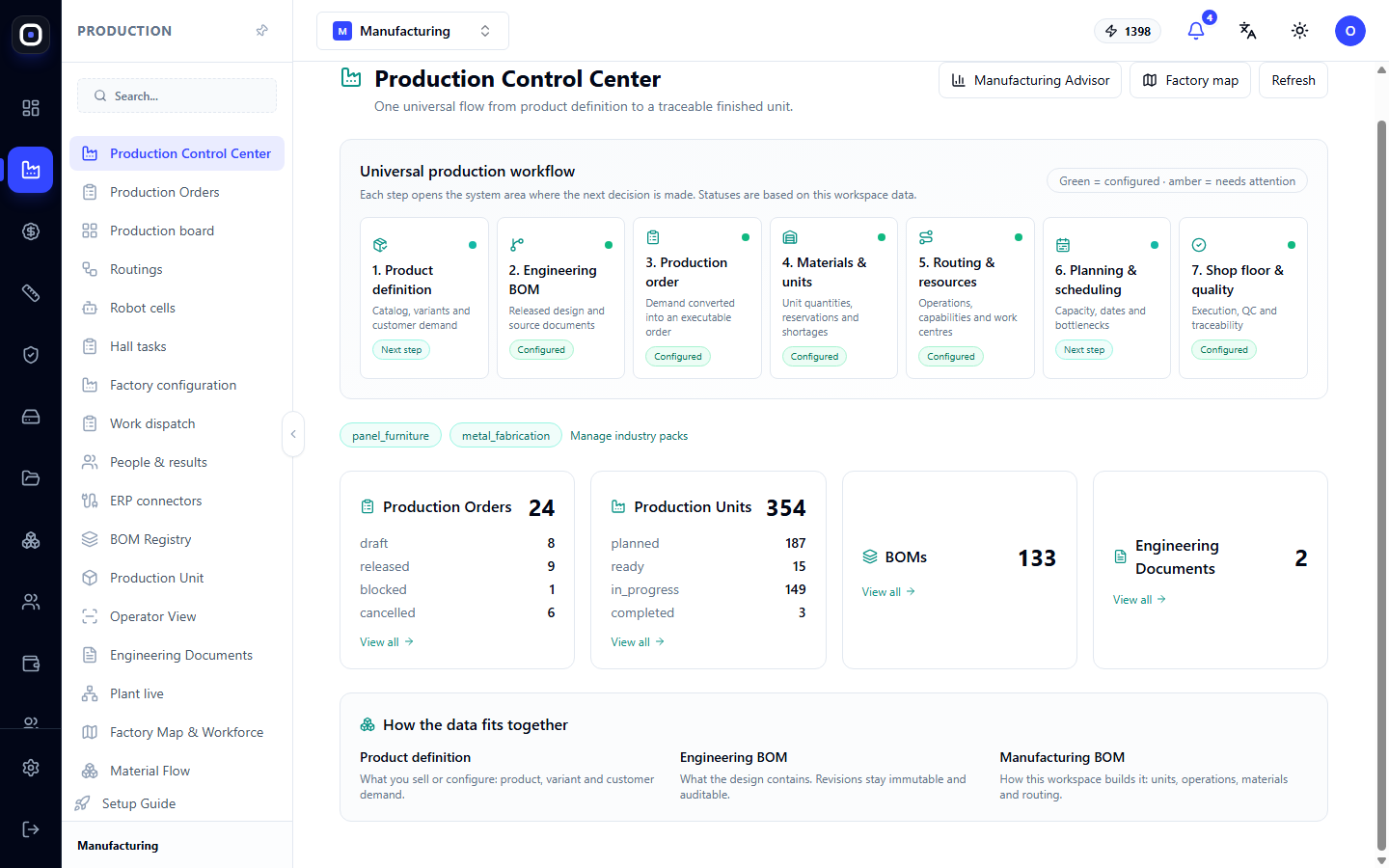Screen dimensions: 1389x868
Task: Open the finance dollar icon in left rail
Action: click(x=31, y=231)
